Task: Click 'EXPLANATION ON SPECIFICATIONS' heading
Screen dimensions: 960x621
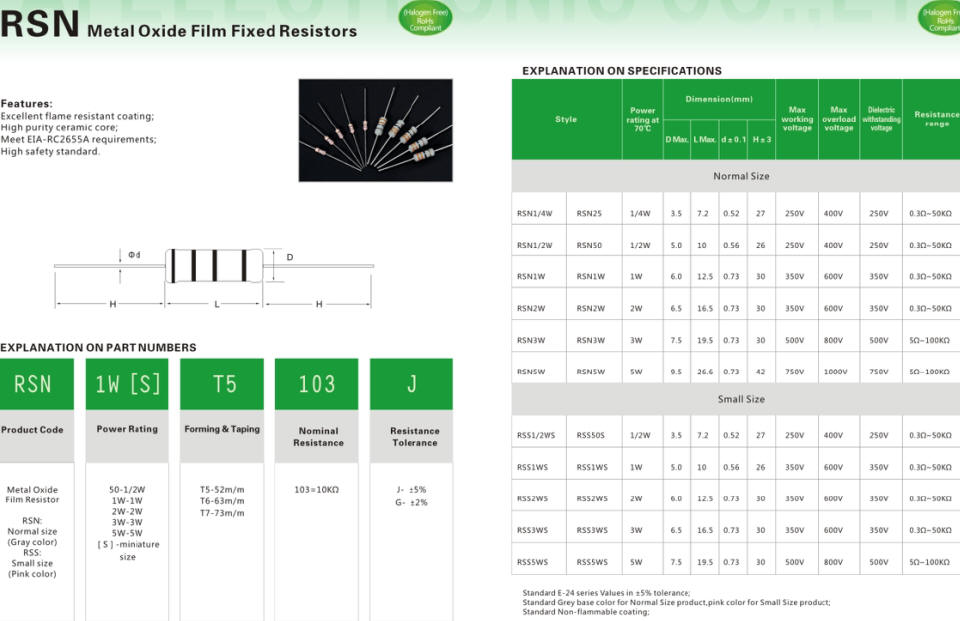Action: tap(621, 71)
